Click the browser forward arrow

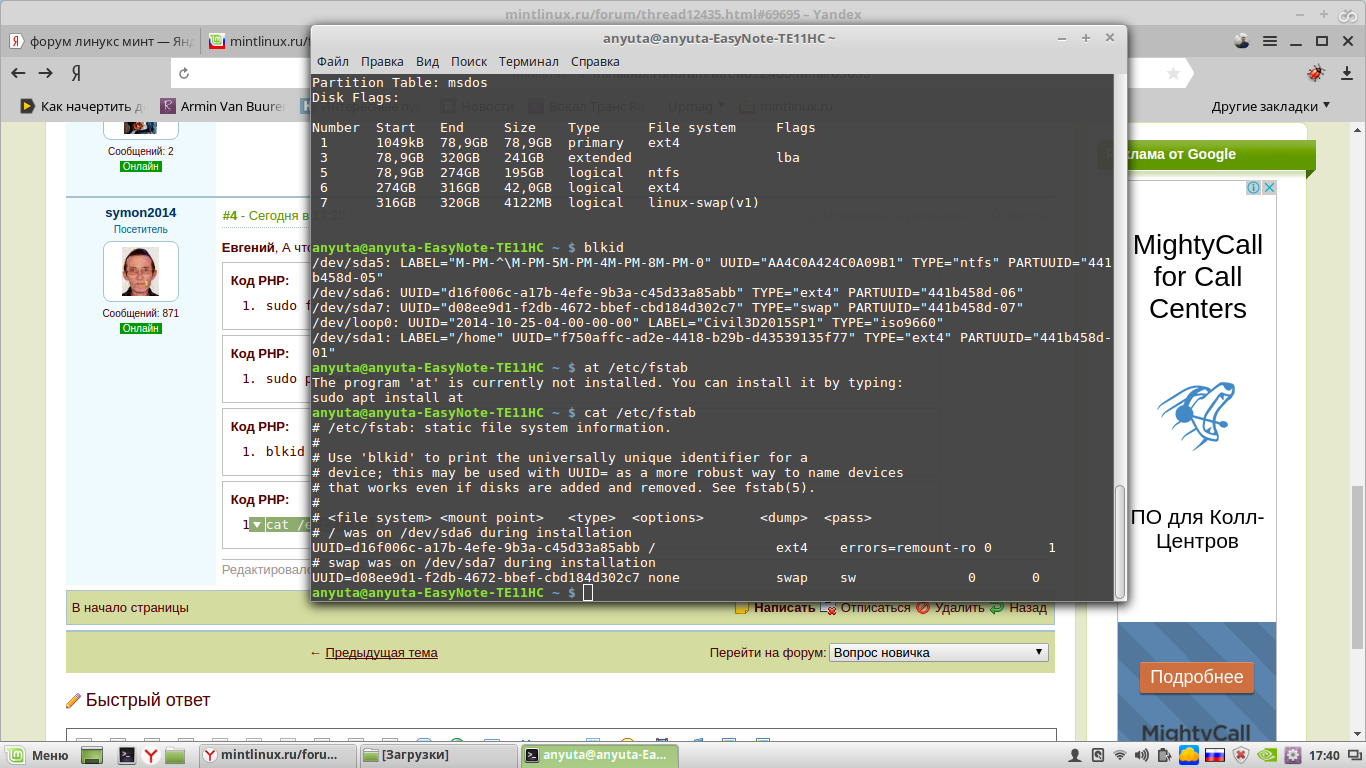tap(46, 73)
